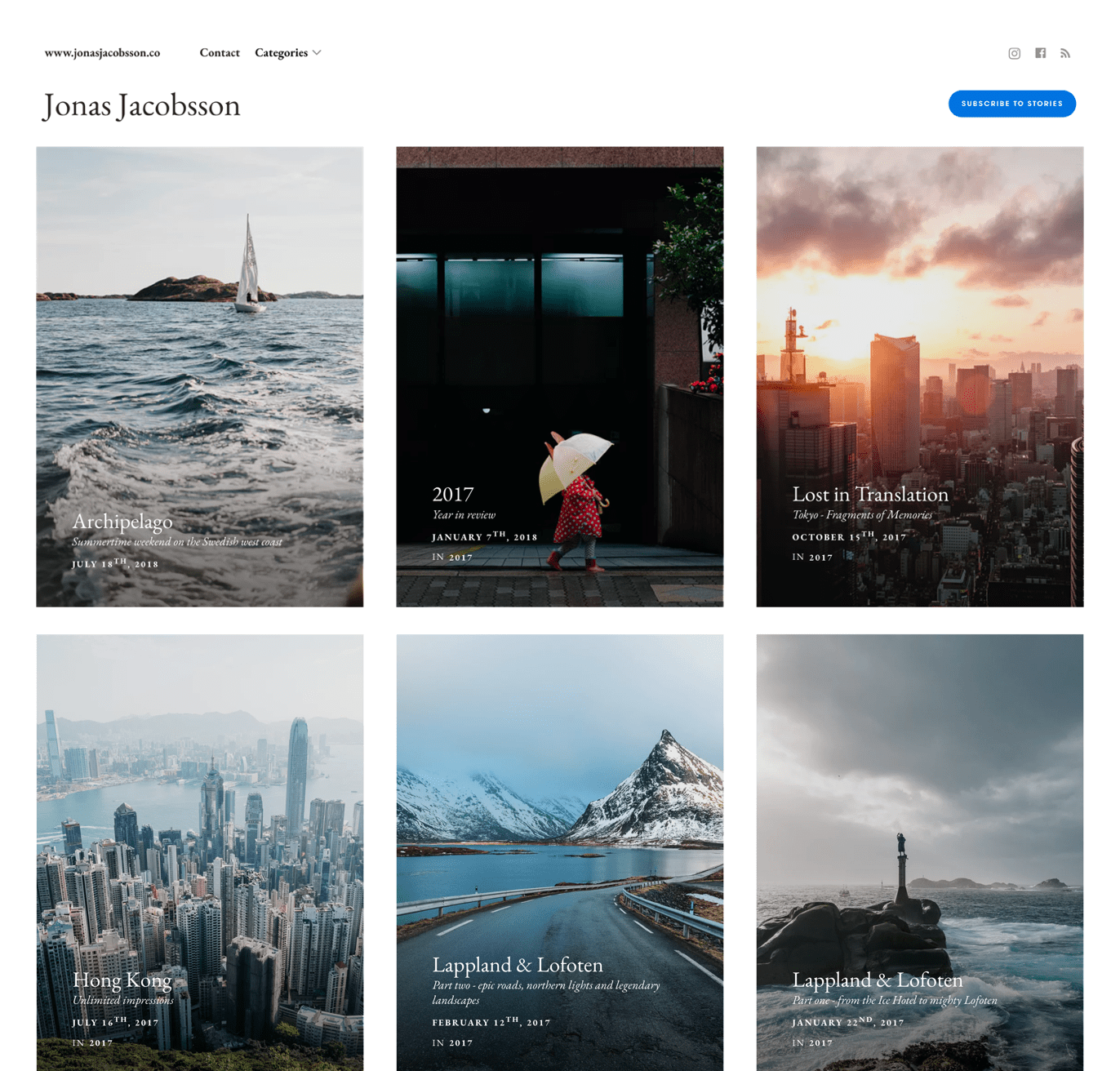Open the Contact page

(x=219, y=52)
